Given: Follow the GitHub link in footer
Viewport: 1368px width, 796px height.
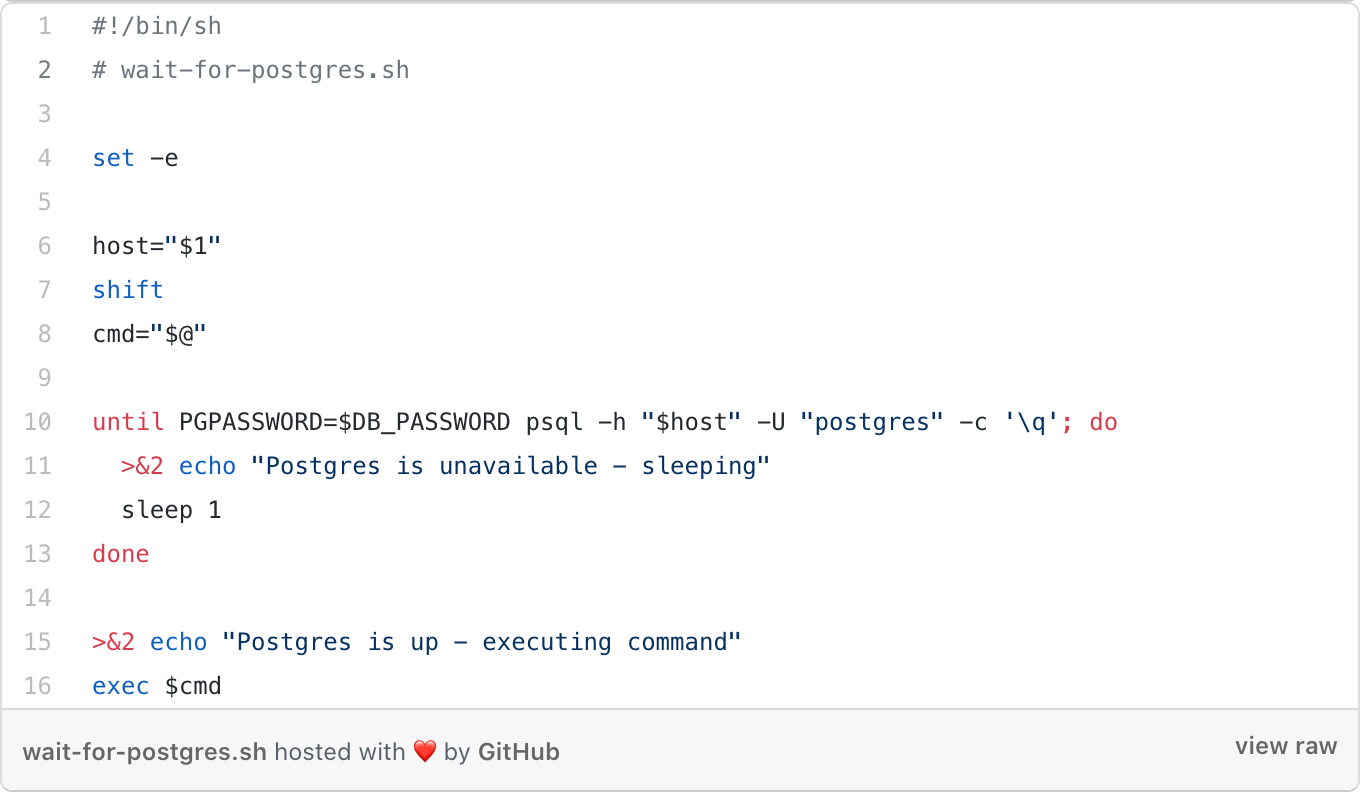Looking at the screenshot, I should [x=519, y=752].
